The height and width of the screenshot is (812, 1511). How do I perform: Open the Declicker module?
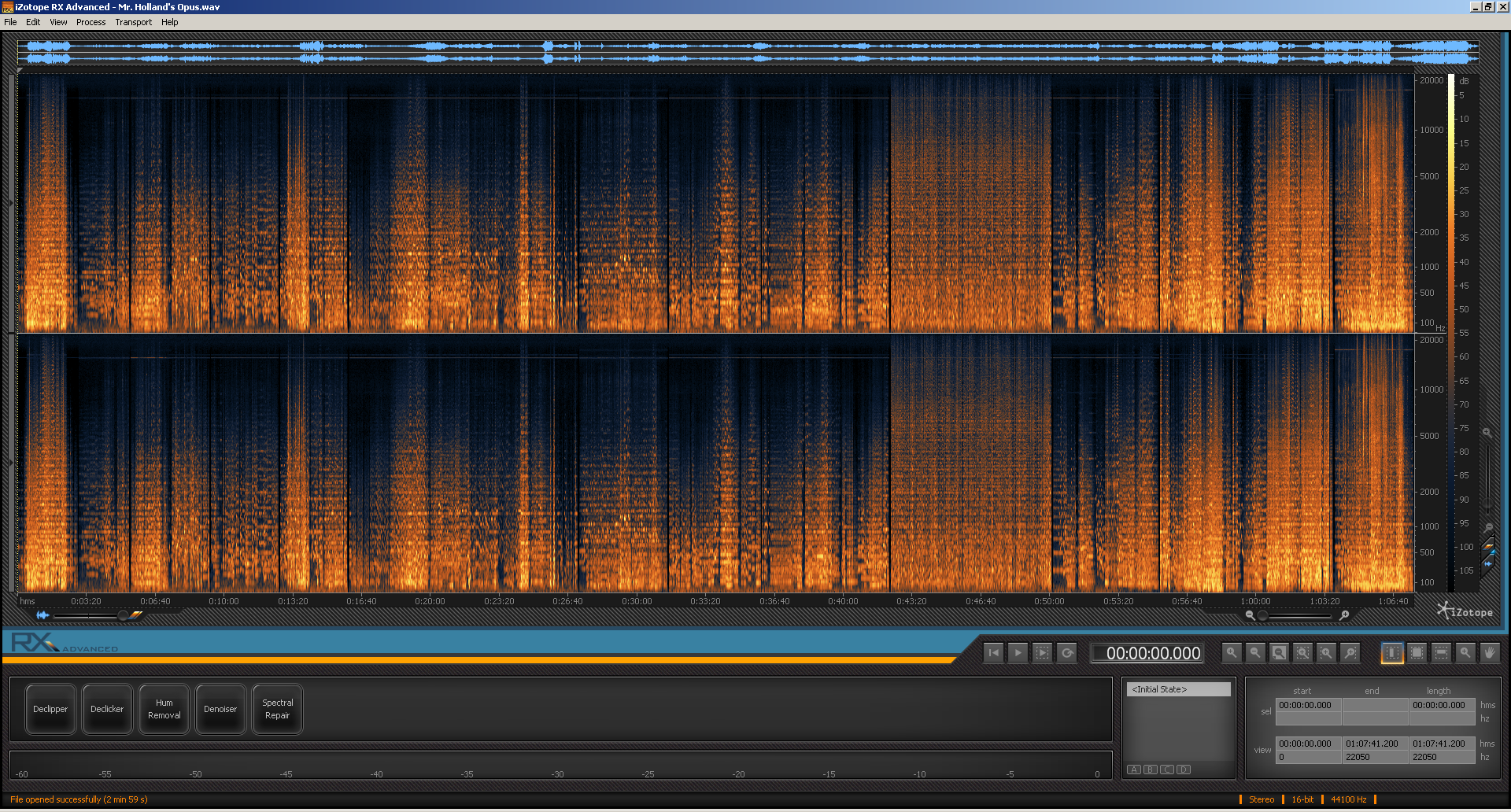point(107,709)
